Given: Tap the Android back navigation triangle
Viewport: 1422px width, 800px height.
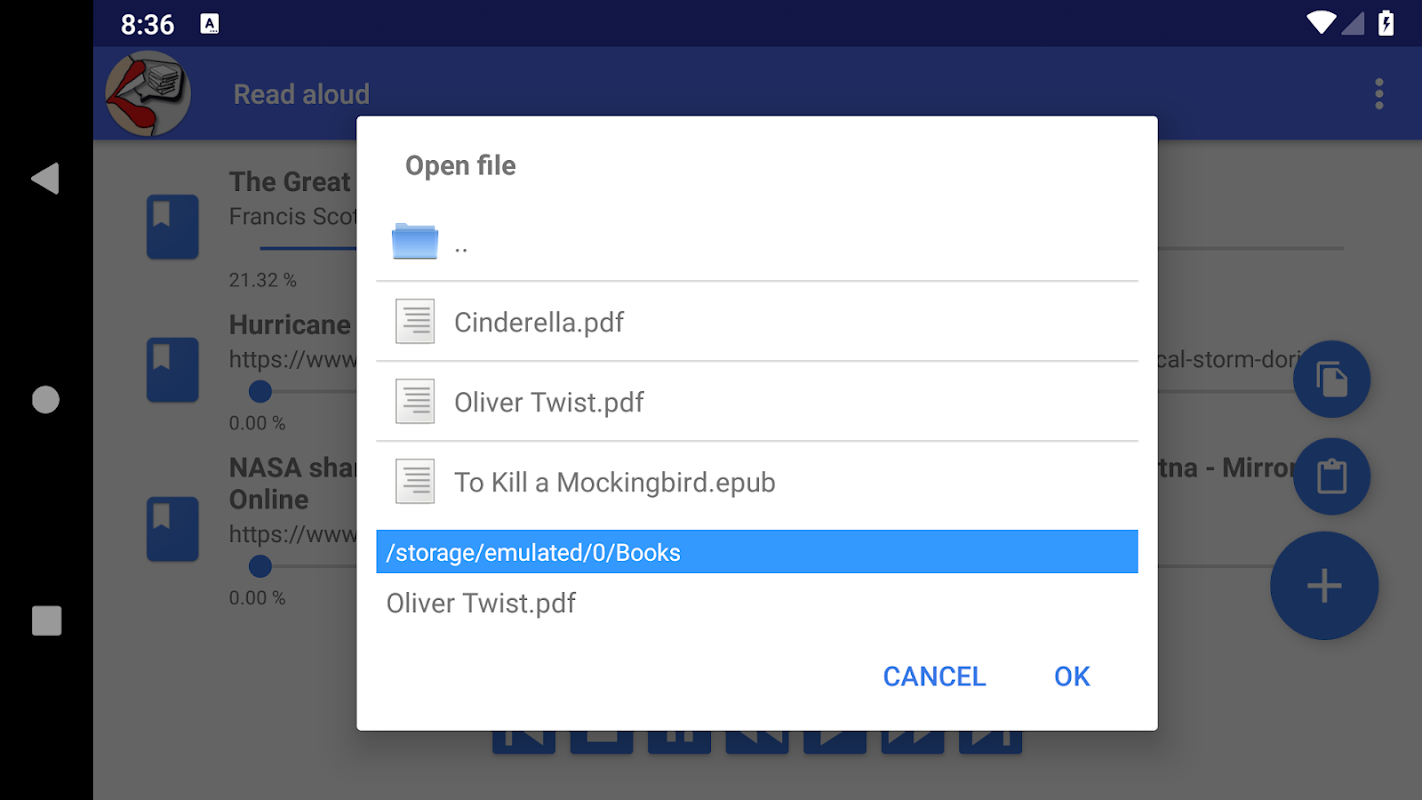Looking at the screenshot, I should click(45, 178).
